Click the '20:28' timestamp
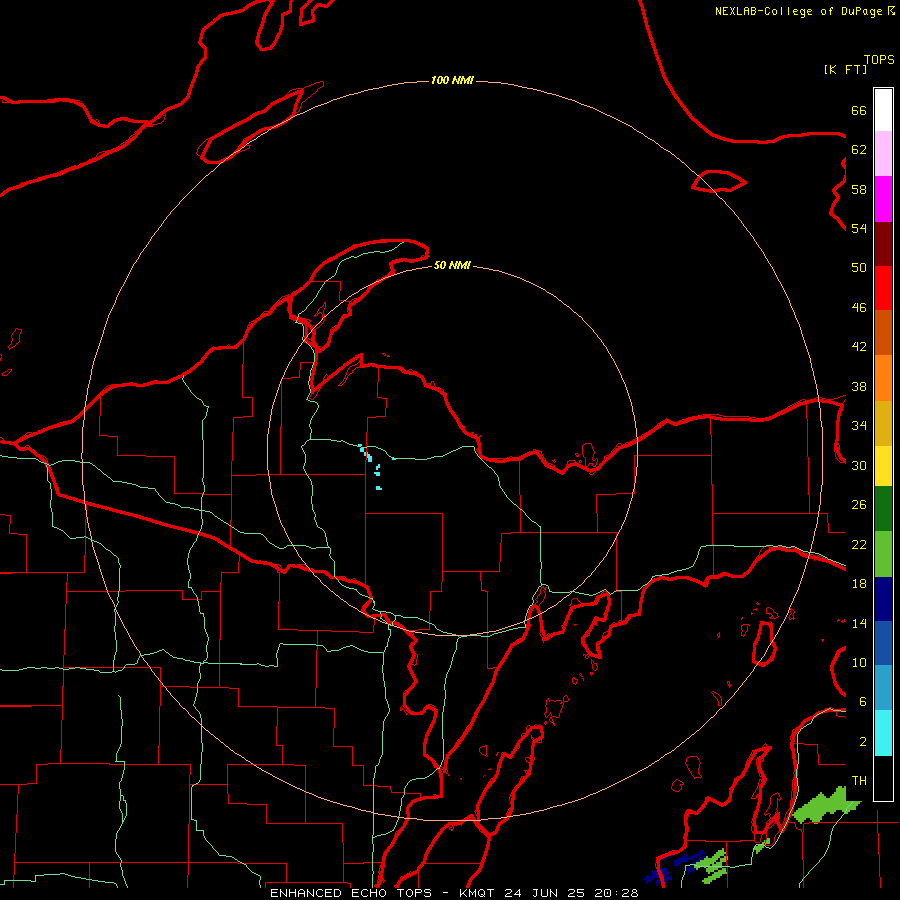Screen dimensions: 900x900 click(x=616, y=893)
